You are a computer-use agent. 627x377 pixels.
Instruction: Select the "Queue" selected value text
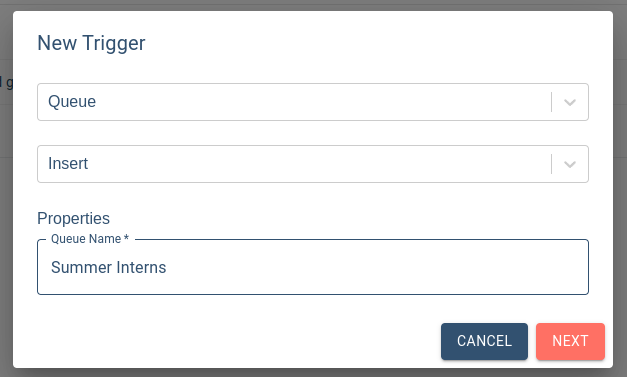click(72, 102)
